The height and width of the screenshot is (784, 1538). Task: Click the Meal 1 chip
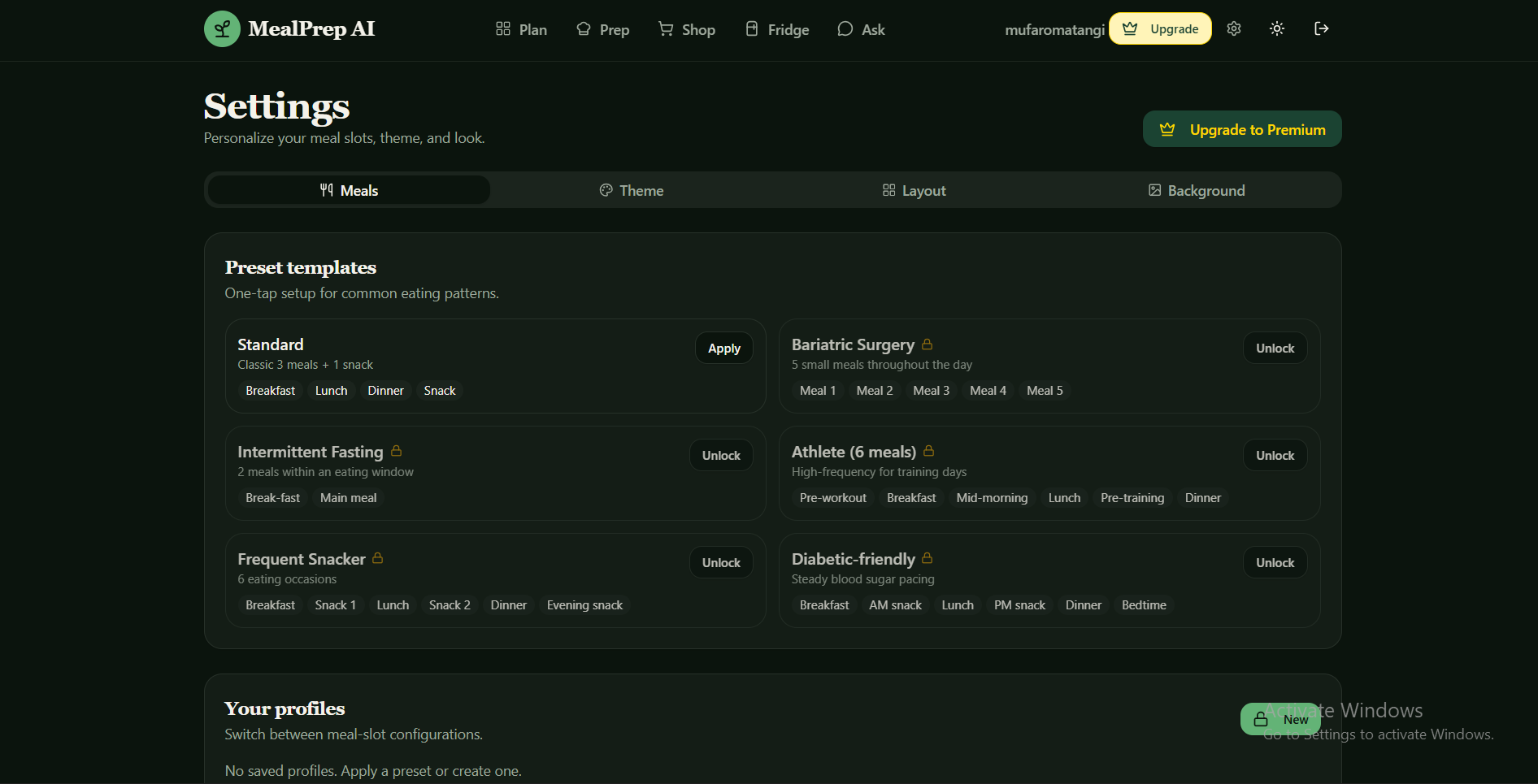point(818,391)
